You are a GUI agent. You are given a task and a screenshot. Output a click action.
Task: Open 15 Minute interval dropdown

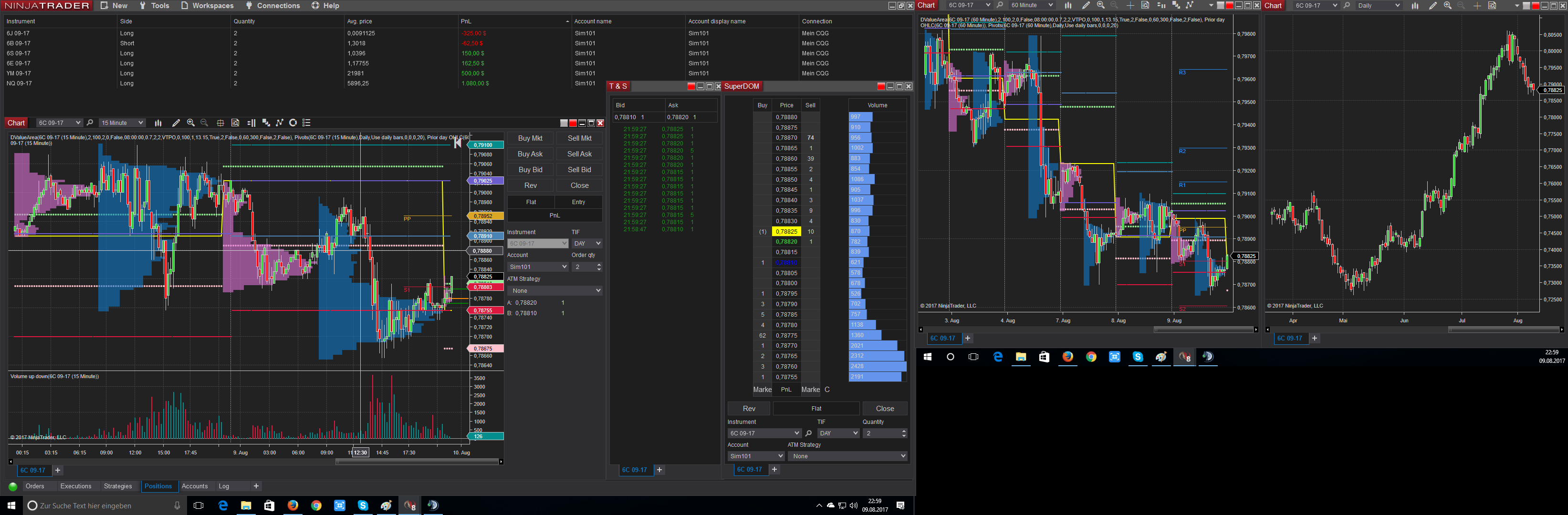[122, 123]
